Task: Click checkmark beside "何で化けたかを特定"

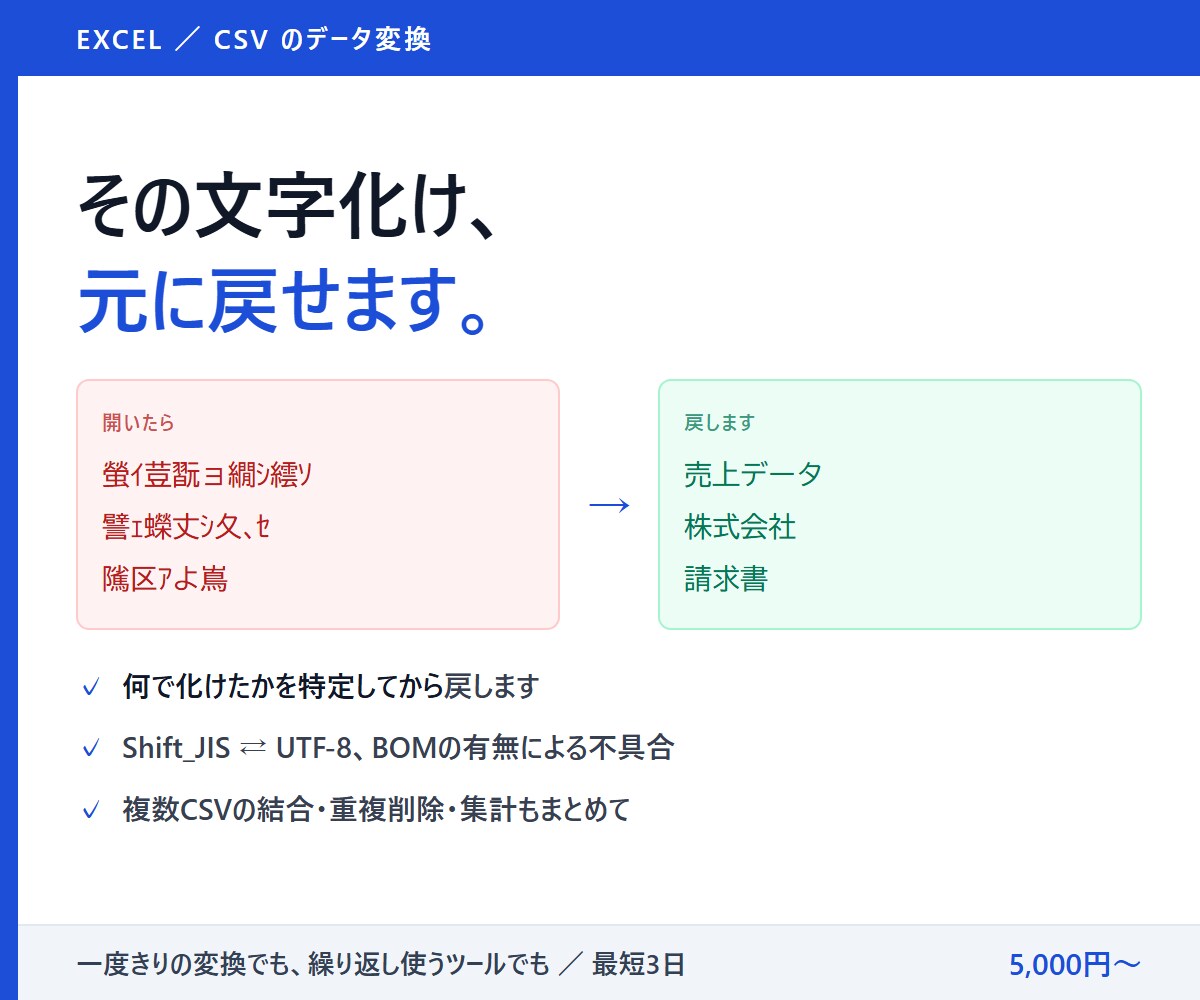Action: (91, 688)
